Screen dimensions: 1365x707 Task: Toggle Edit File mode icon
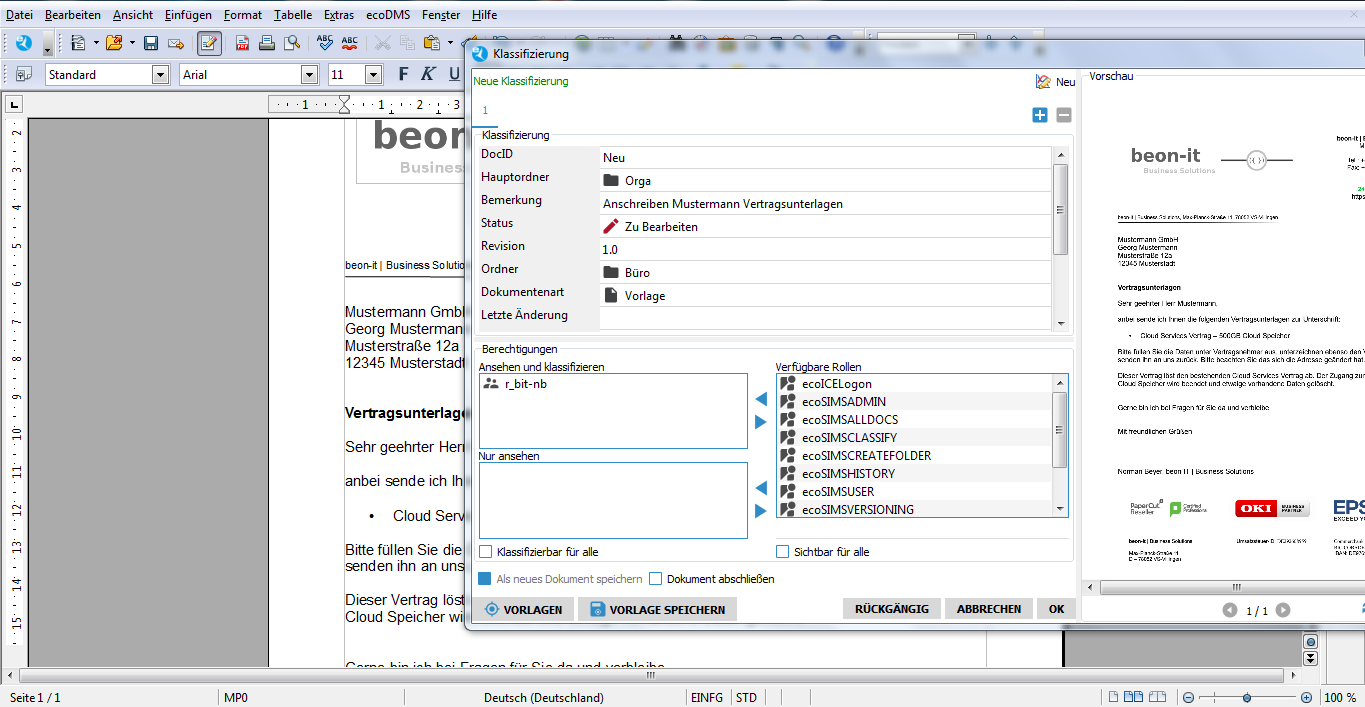point(209,43)
